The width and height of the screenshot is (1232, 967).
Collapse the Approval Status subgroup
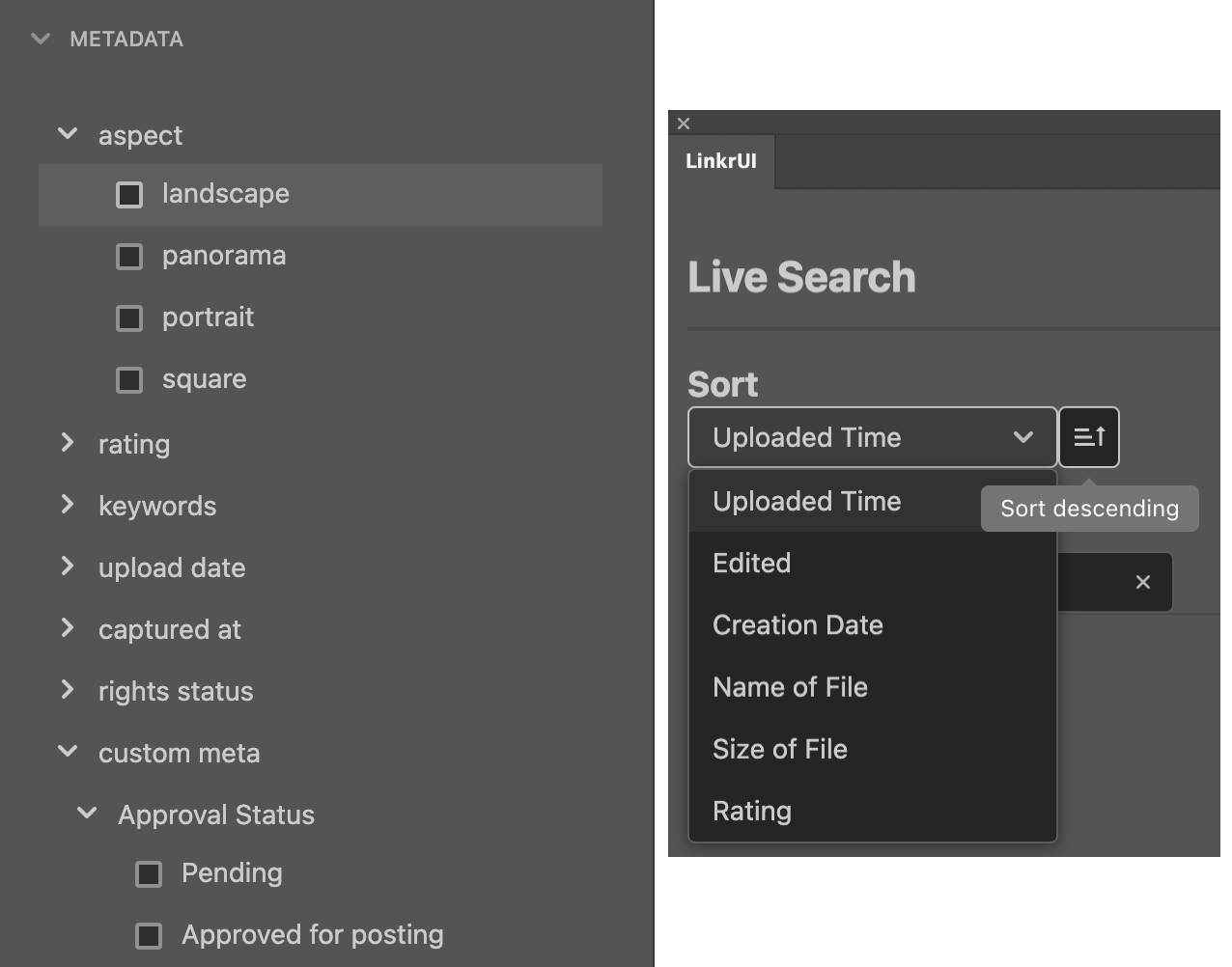(x=87, y=814)
